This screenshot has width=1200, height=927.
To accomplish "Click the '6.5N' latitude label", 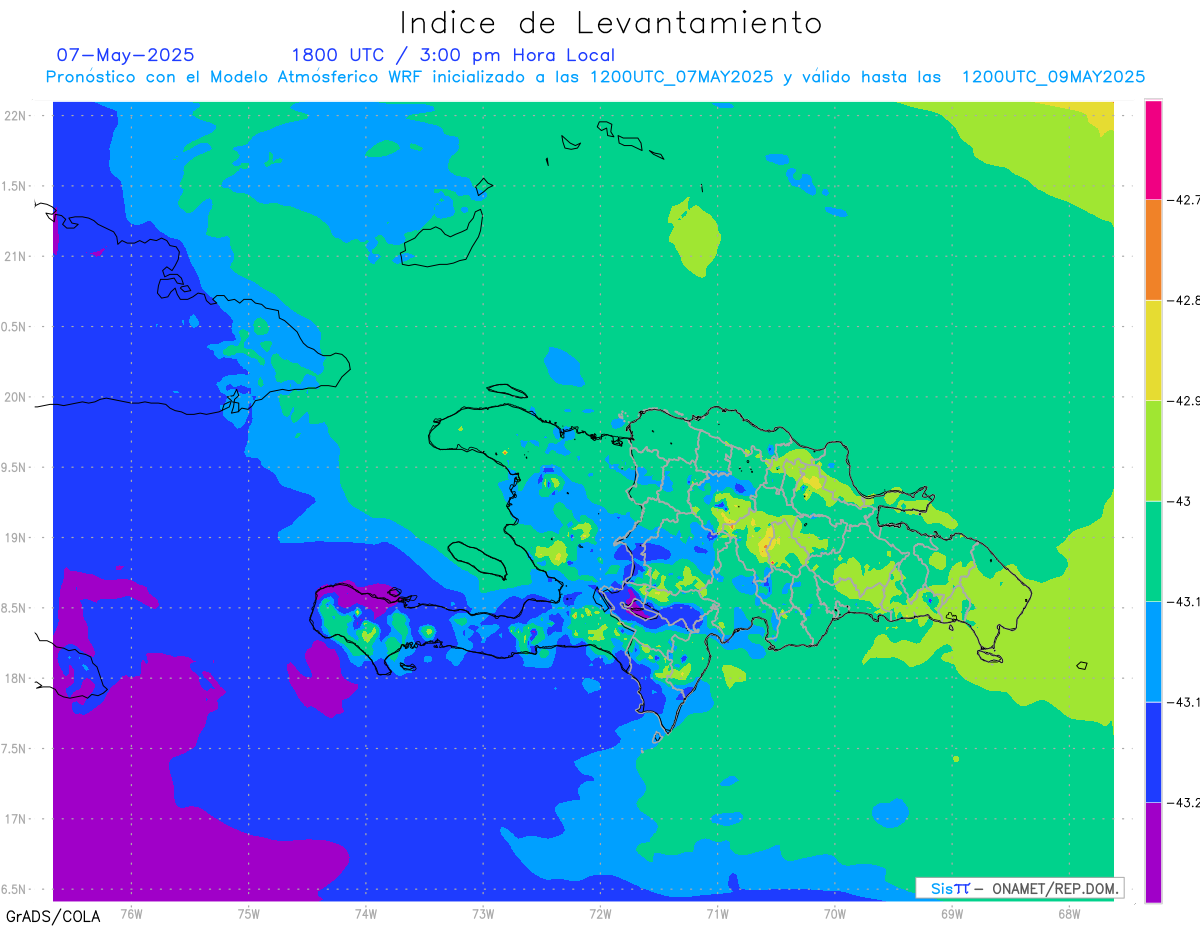I will [15, 890].
